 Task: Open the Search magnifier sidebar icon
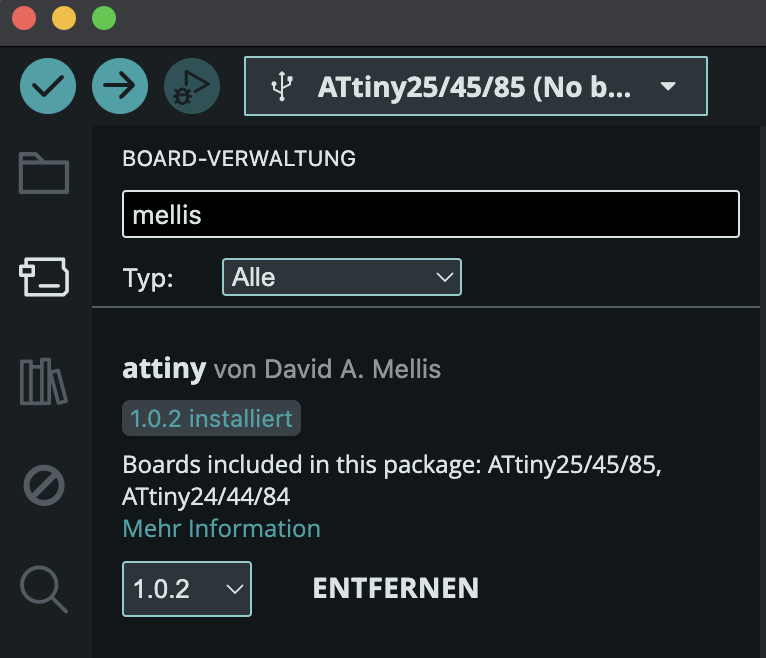[44, 589]
